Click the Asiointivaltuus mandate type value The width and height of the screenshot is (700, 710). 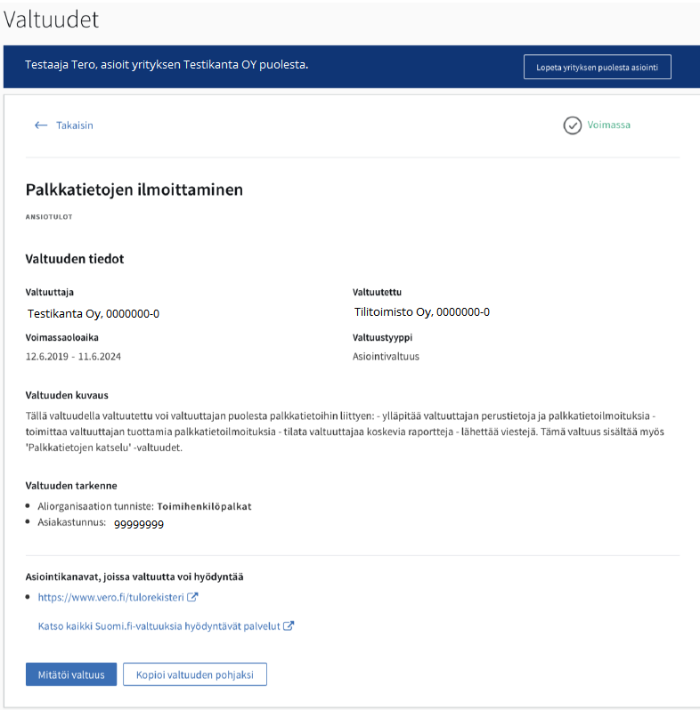386,356
